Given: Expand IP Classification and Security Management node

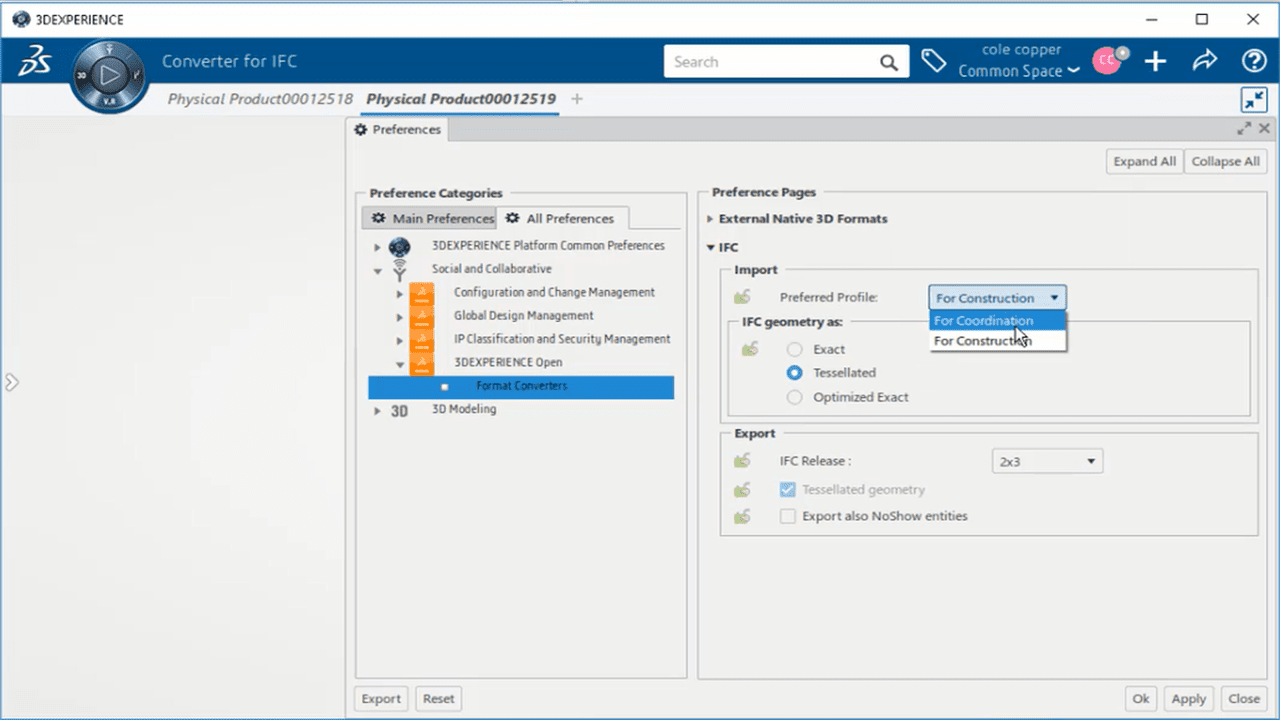Looking at the screenshot, I should (x=399, y=341).
